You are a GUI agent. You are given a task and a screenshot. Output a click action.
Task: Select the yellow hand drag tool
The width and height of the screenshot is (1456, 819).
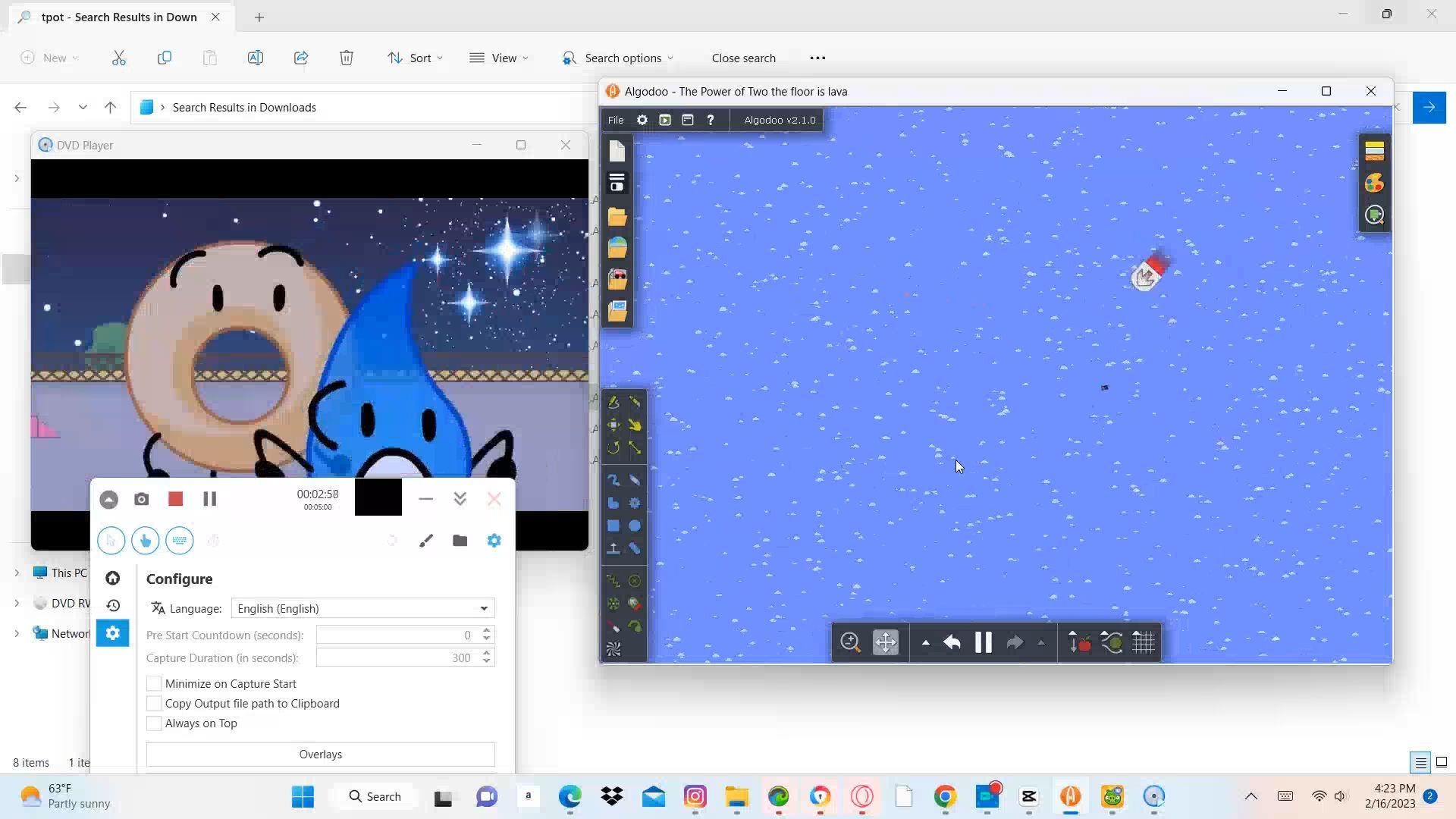point(635,425)
